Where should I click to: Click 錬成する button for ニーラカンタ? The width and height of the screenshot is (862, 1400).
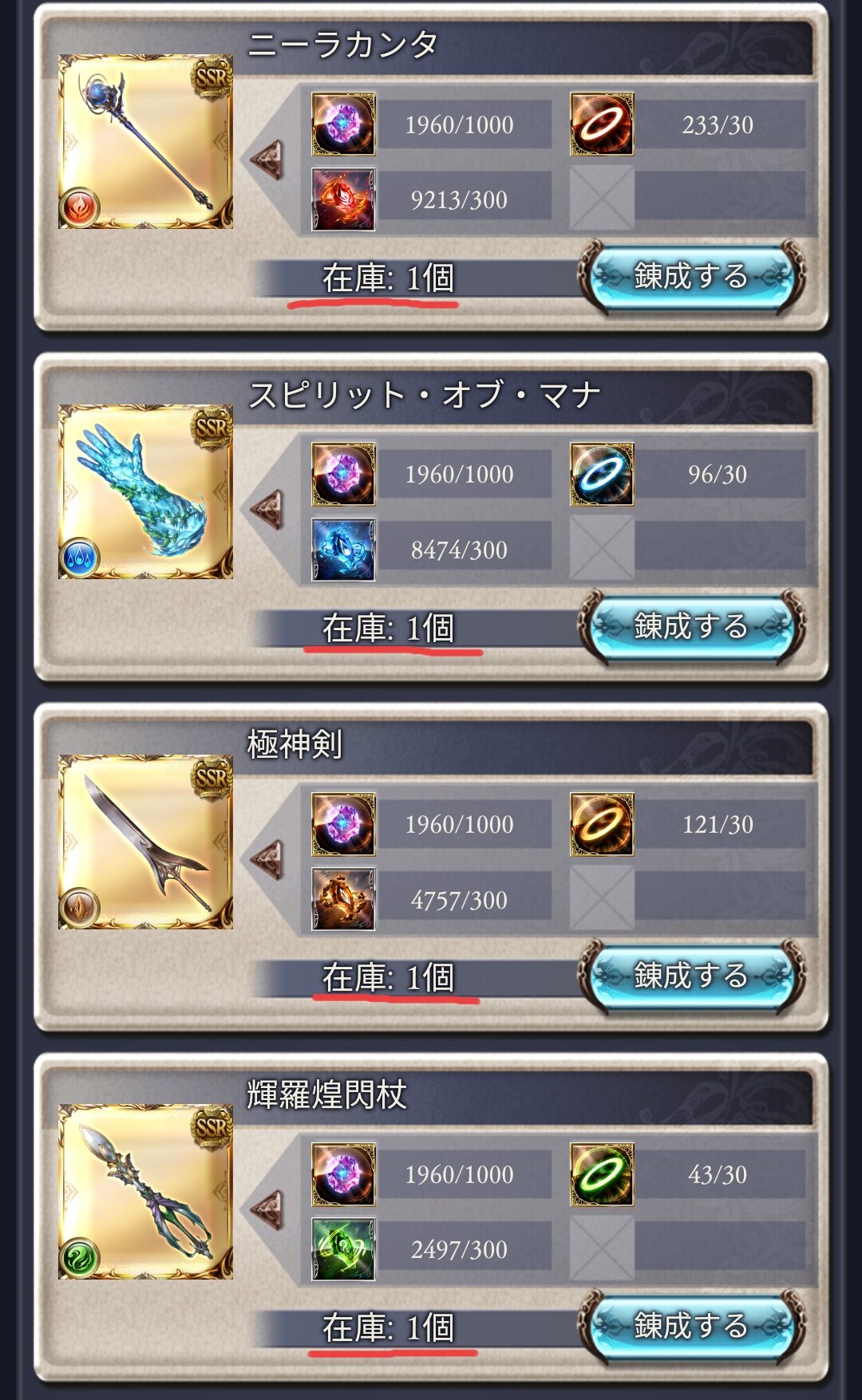(691, 276)
